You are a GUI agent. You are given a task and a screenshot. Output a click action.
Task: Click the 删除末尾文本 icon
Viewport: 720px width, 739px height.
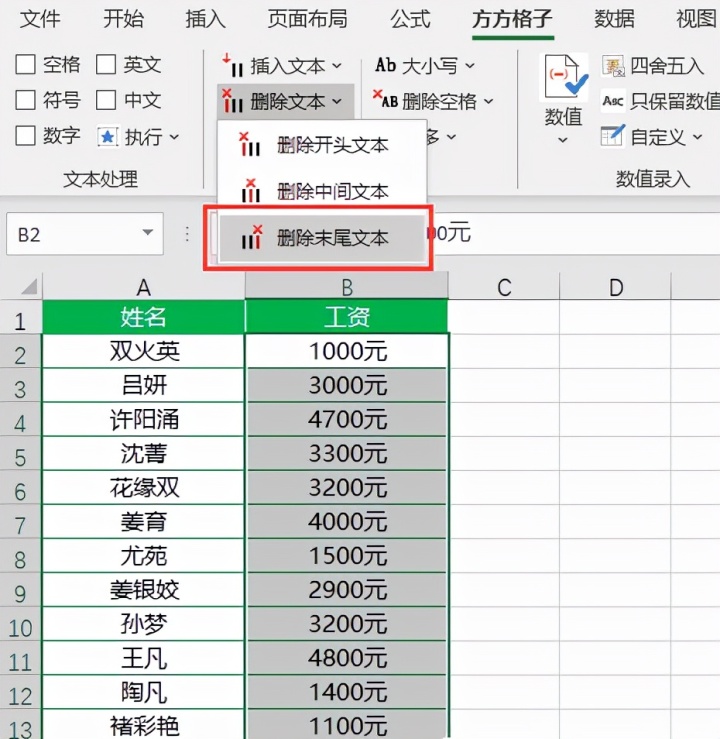[x=252, y=237]
